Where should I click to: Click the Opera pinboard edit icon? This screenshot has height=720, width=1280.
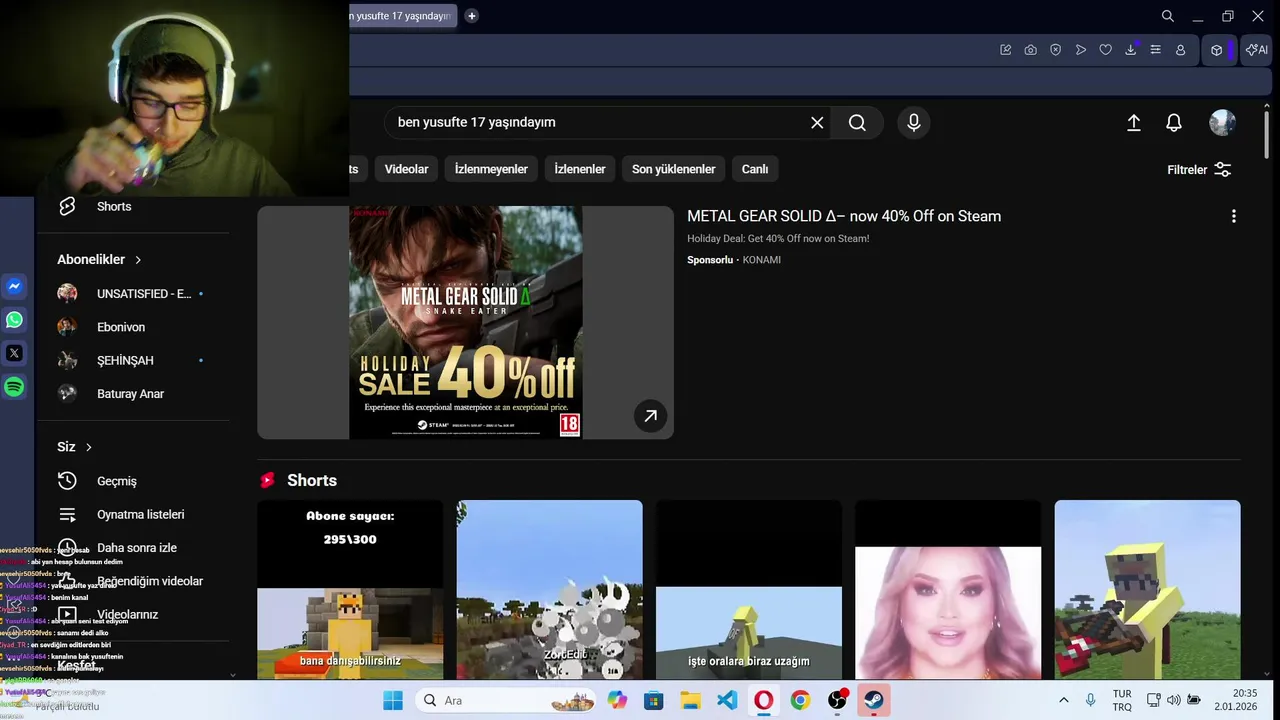coord(1005,50)
